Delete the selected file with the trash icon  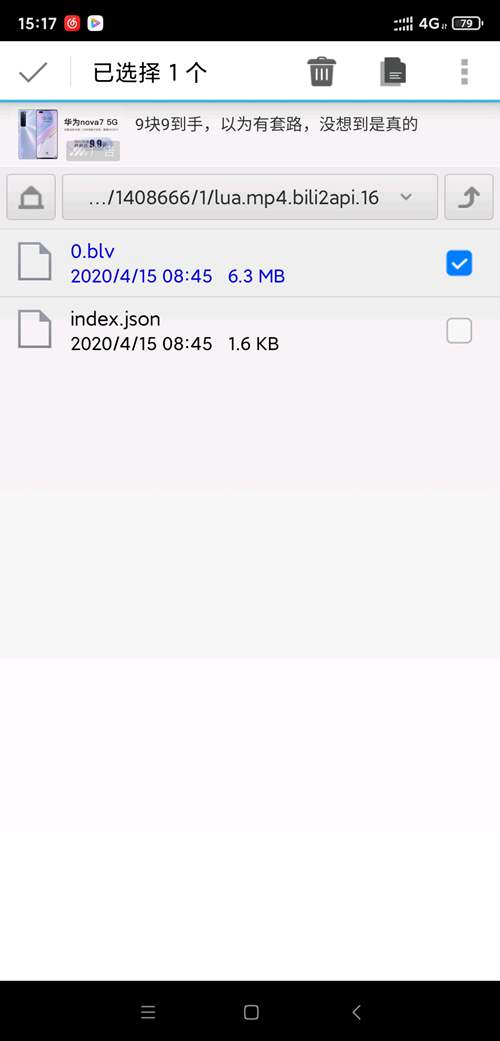pos(322,72)
